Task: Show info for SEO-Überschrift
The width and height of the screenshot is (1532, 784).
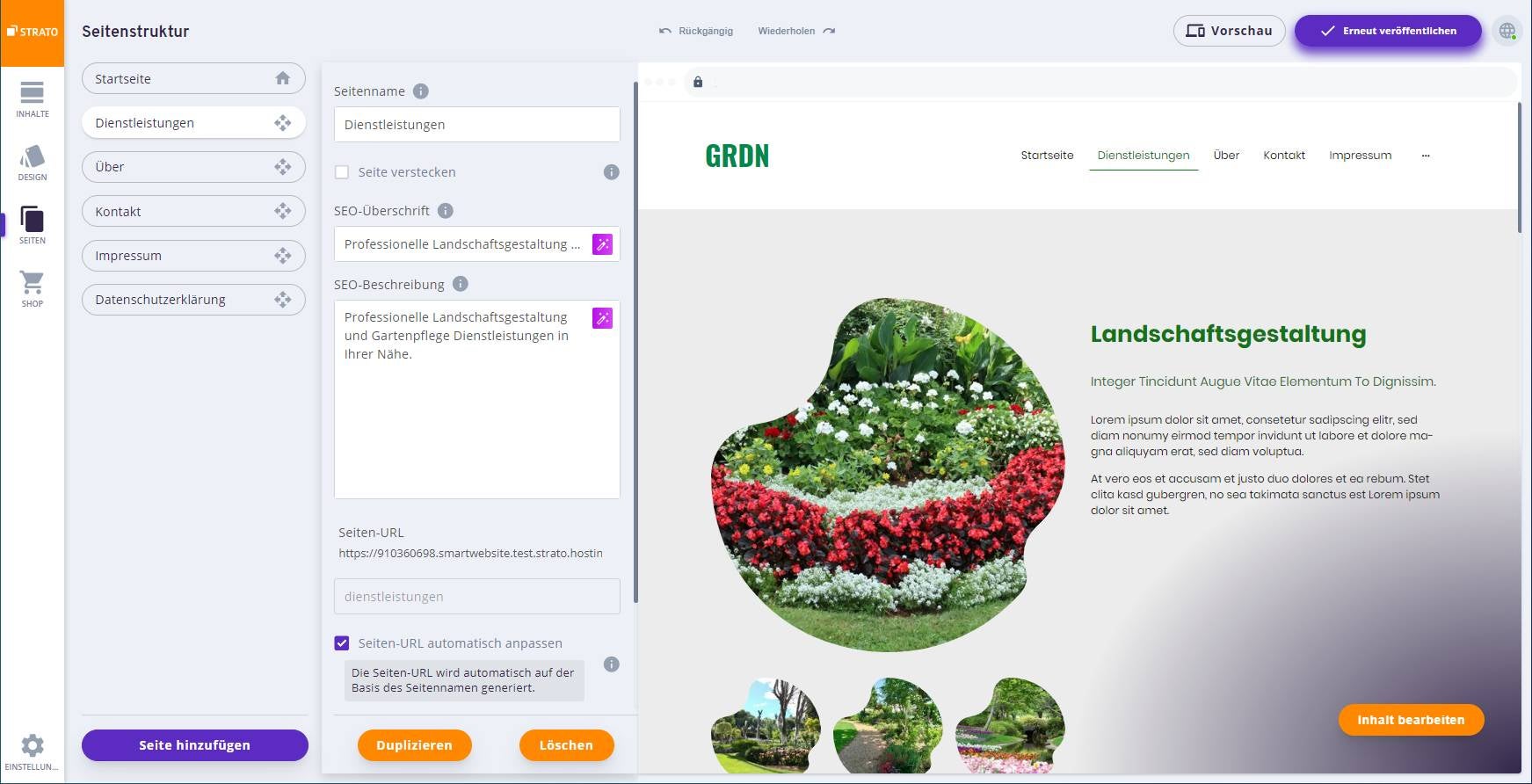Action: click(446, 211)
